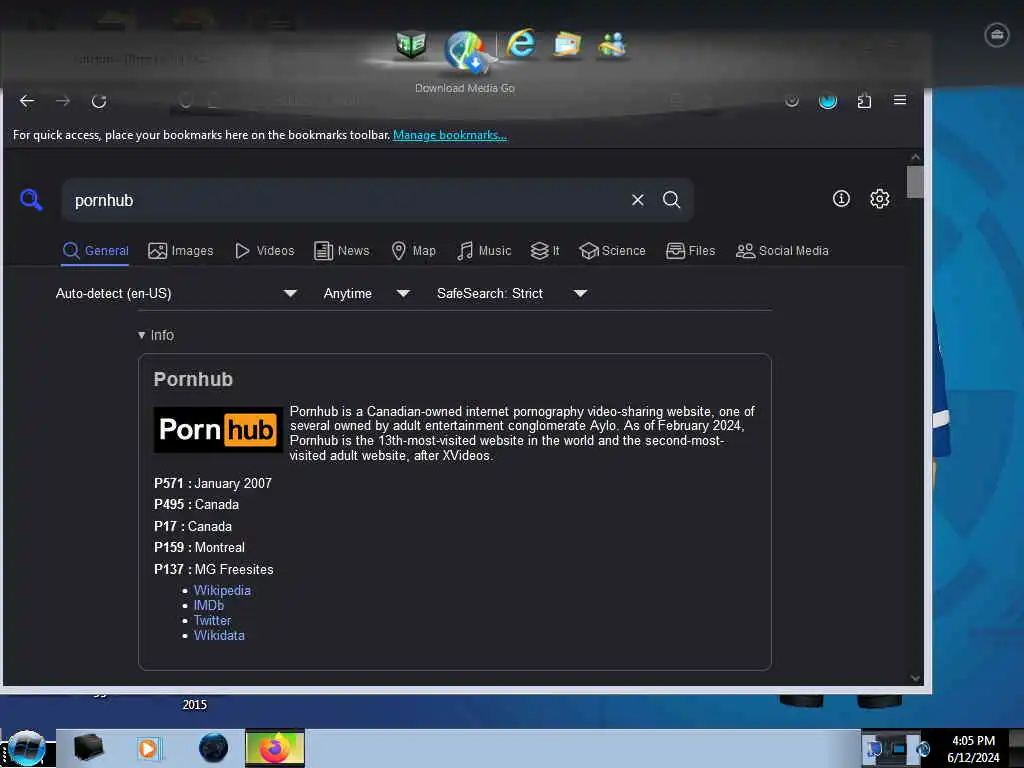Open the Twitter link in Info box
The image size is (1024, 768).
(x=212, y=620)
